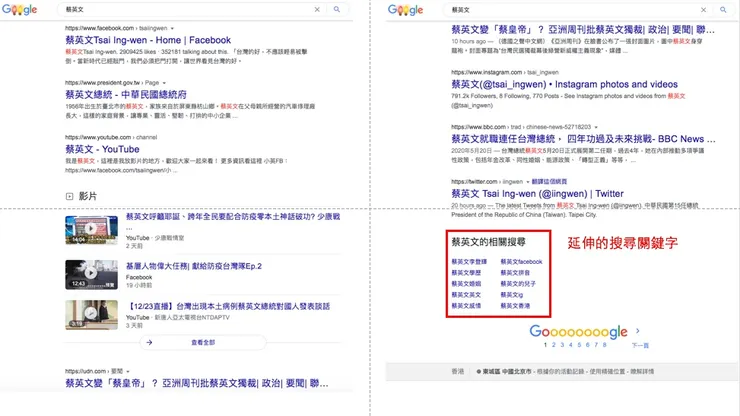Click footer link 瞭解詳情
740x416 pixels.
tap(642, 372)
